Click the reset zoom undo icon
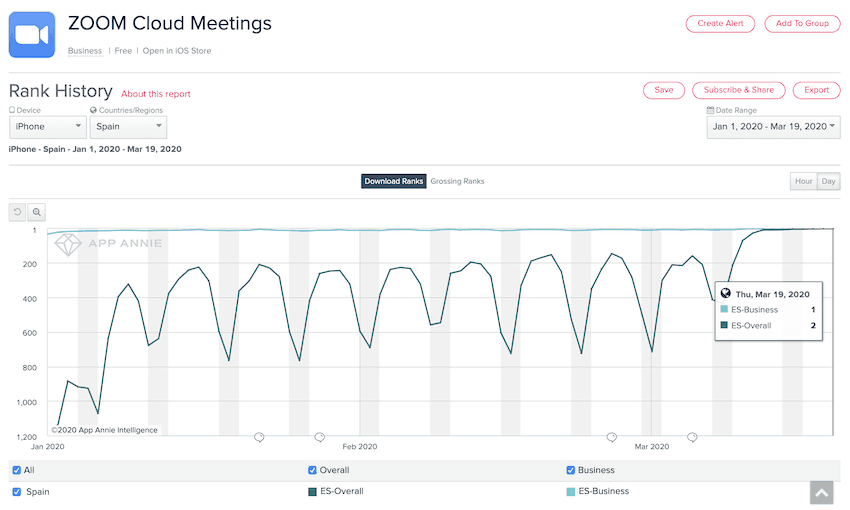Viewport: 850px width, 510px height. coord(17,212)
